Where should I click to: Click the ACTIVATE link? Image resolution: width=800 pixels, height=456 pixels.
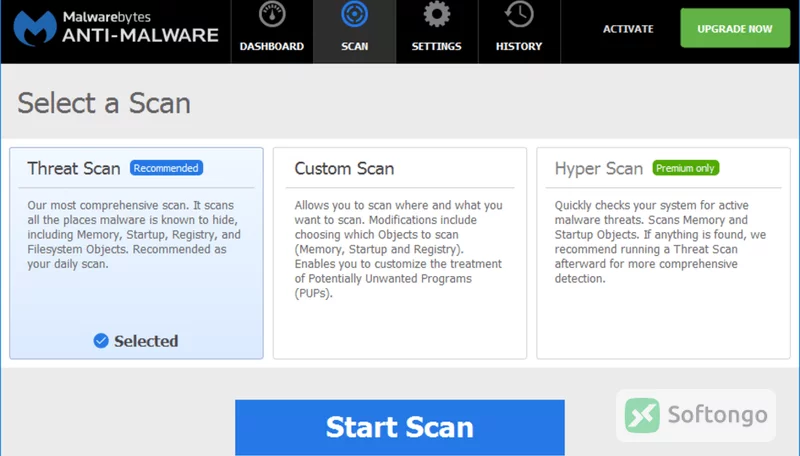(628, 29)
